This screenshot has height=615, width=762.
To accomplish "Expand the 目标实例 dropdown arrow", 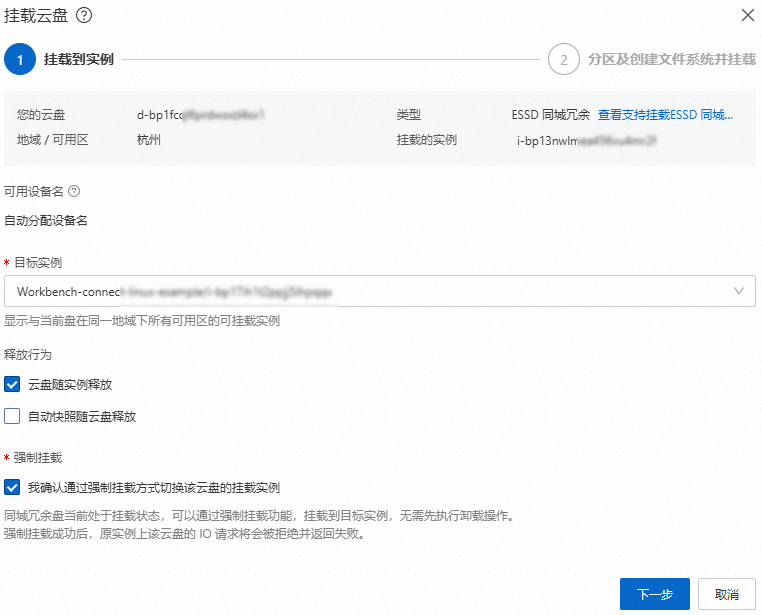I will (x=739, y=291).
